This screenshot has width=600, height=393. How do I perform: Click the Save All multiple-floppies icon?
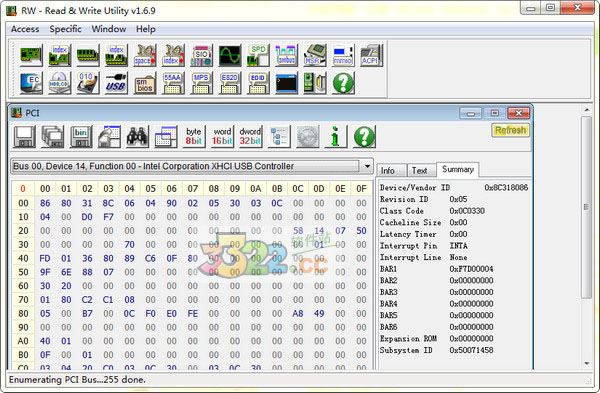[53, 137]
